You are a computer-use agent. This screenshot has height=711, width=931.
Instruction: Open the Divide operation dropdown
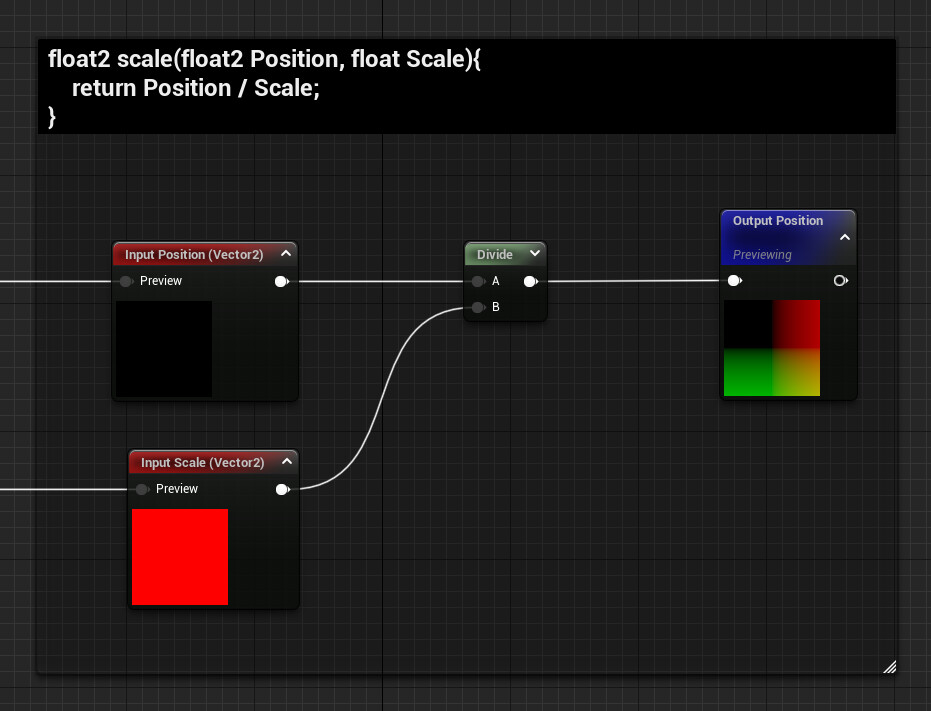[534, 254]
